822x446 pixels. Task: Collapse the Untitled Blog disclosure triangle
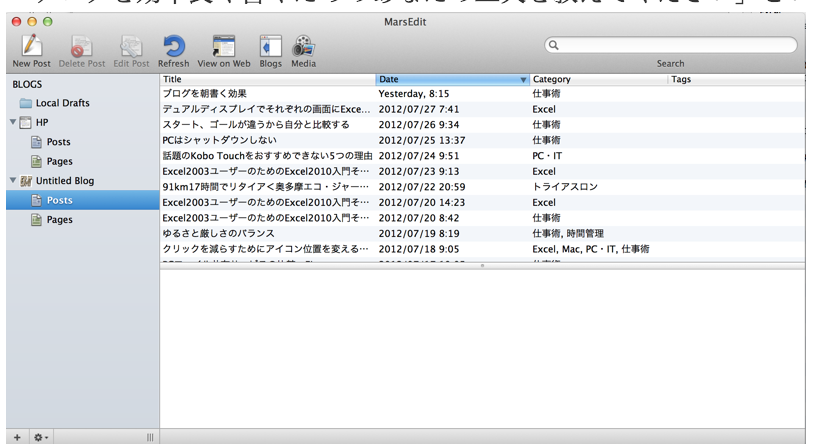pyautogui.click(x=13, y=180)
